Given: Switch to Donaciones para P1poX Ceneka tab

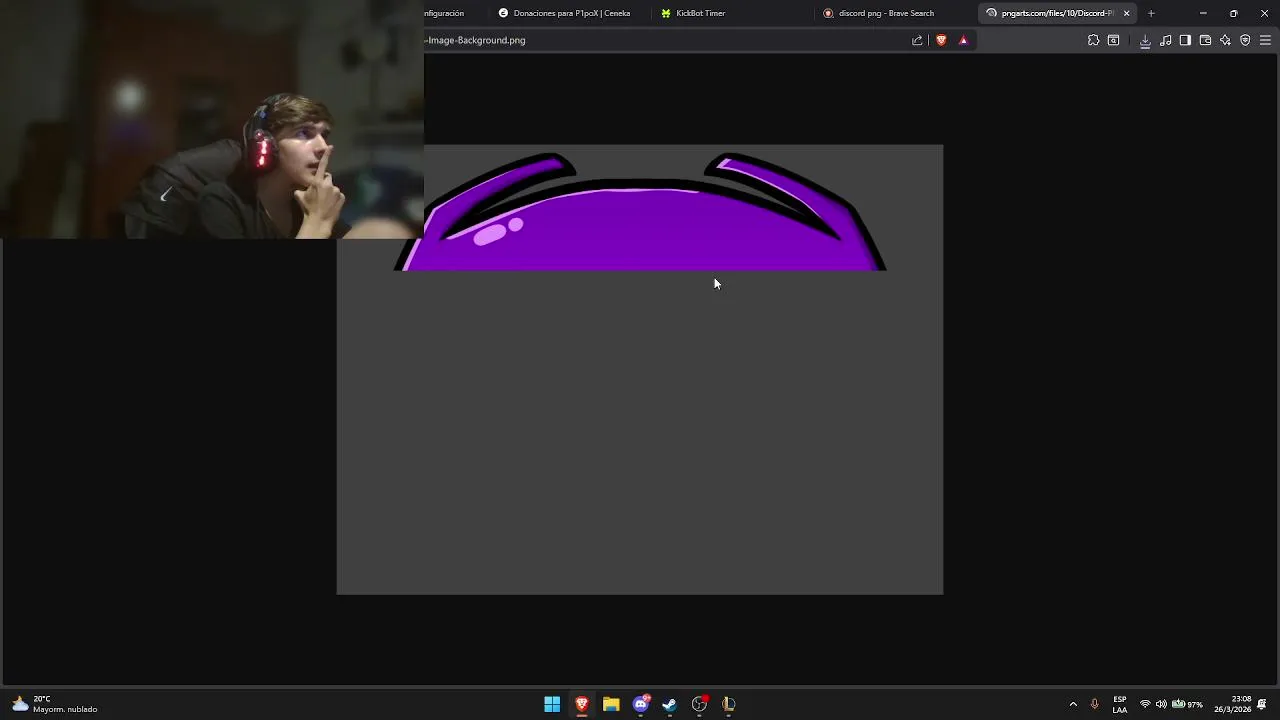Looking at the screenshot, I should click(x=570, y=13).
